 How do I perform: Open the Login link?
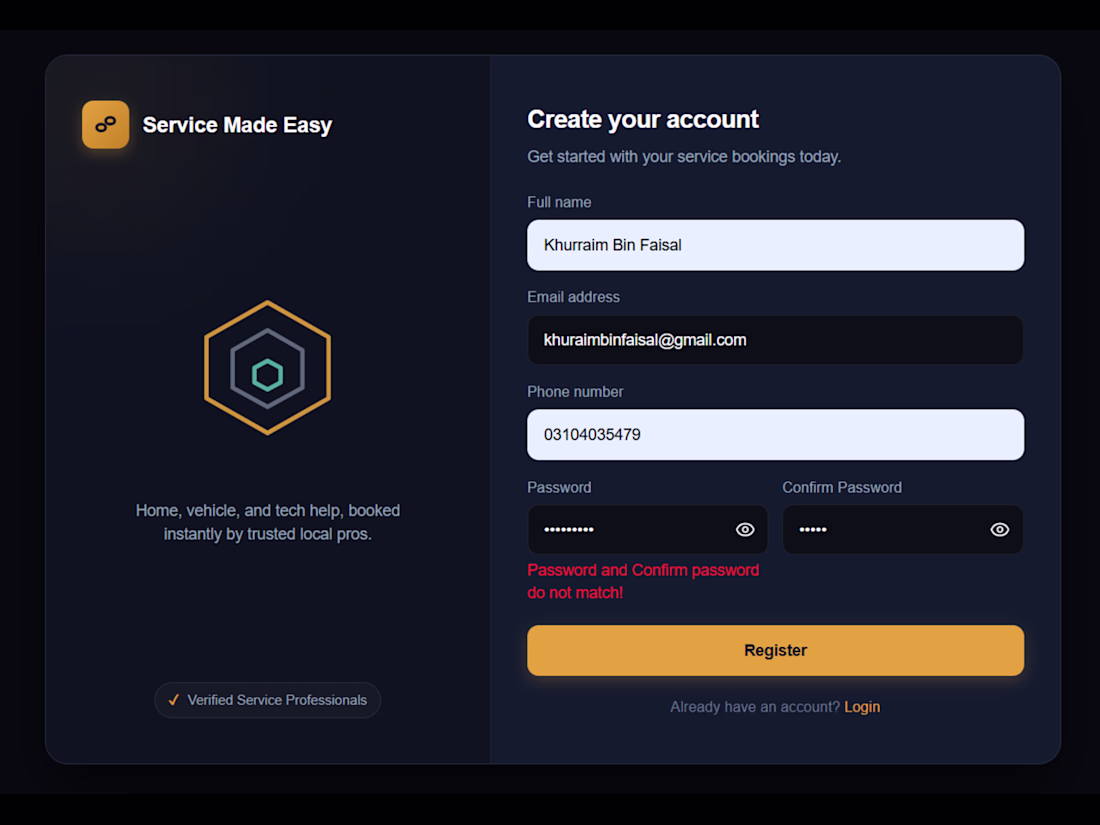tap(861, 706)
